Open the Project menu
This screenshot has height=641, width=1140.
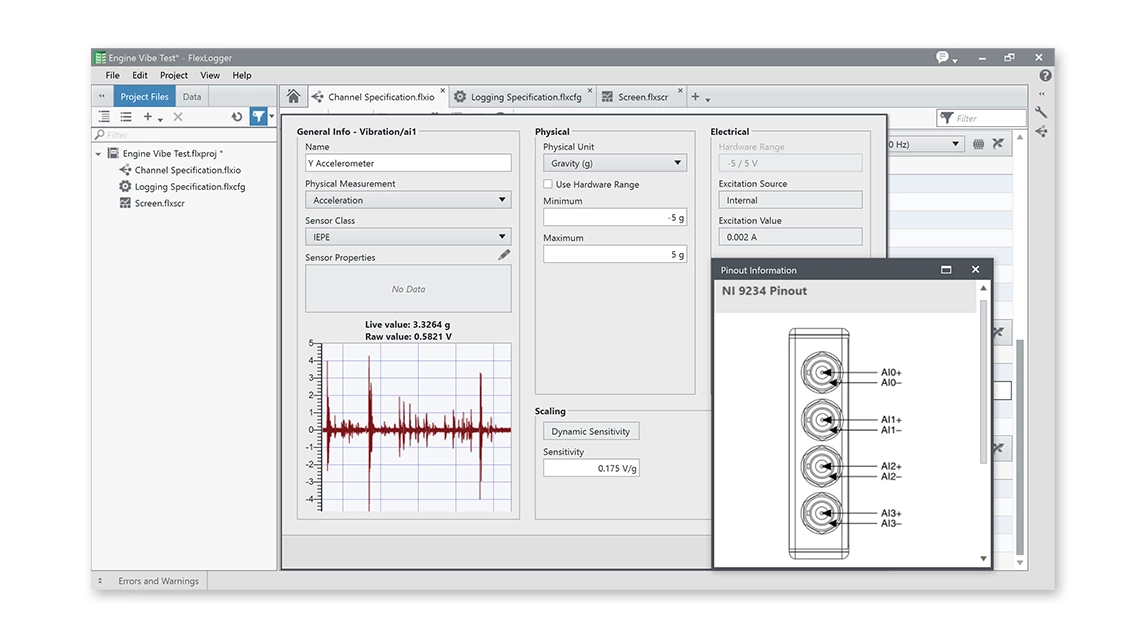tap(174, 76)
